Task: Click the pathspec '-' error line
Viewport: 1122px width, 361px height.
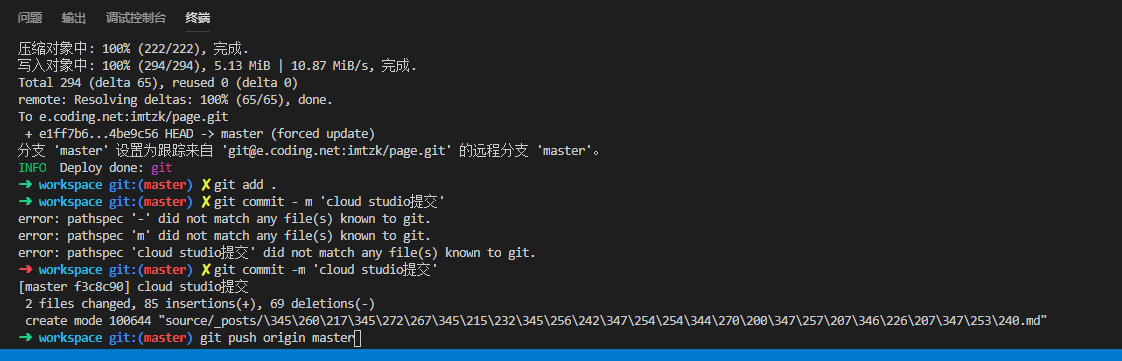Action: pos(224,218)
